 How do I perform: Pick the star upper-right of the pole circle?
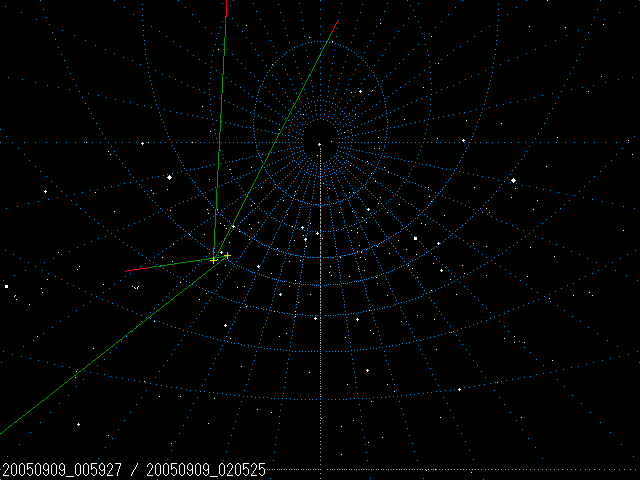[360, 91]
